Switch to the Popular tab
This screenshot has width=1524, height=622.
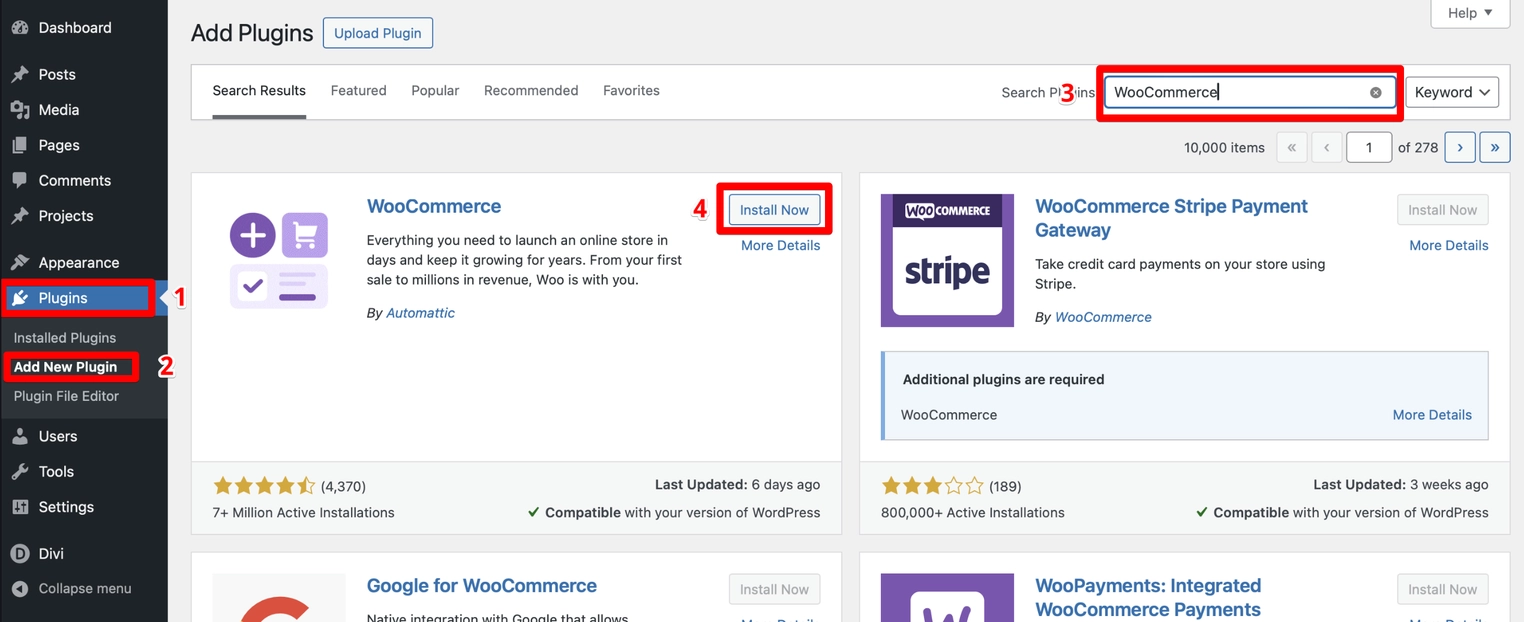pyautogui.click(x=435, y=91)
